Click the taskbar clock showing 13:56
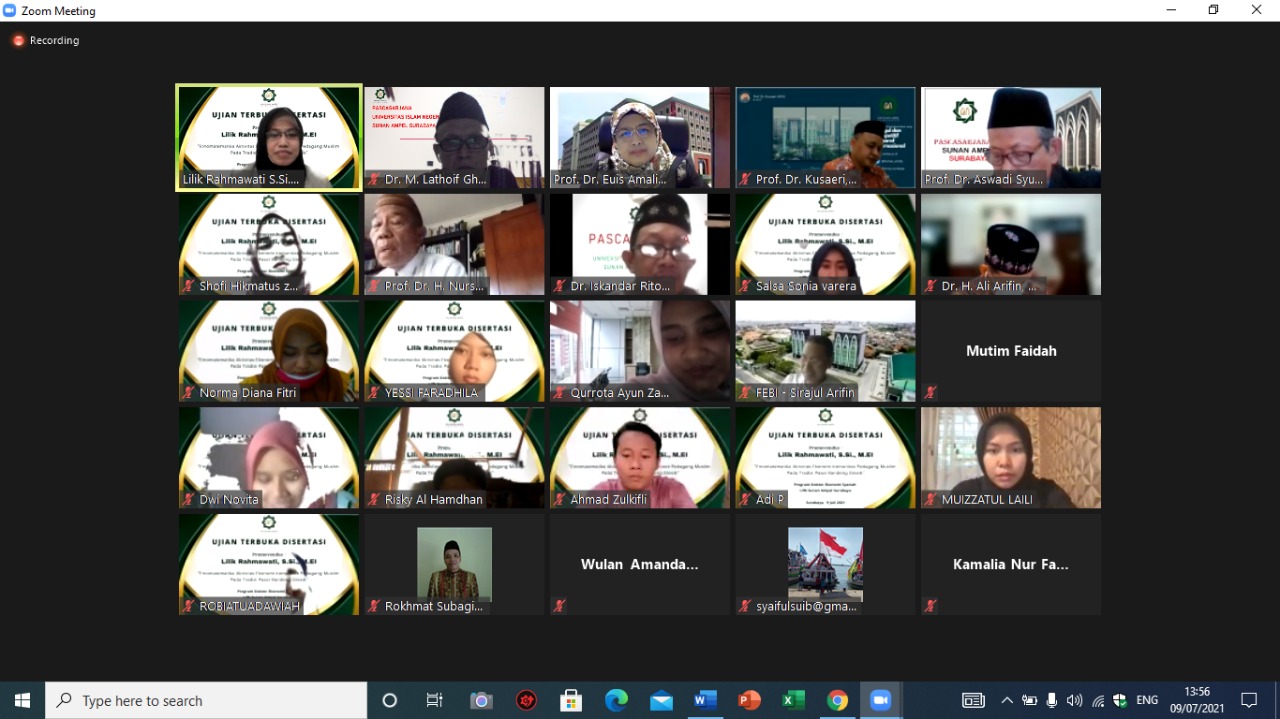 coord(1196,700)
